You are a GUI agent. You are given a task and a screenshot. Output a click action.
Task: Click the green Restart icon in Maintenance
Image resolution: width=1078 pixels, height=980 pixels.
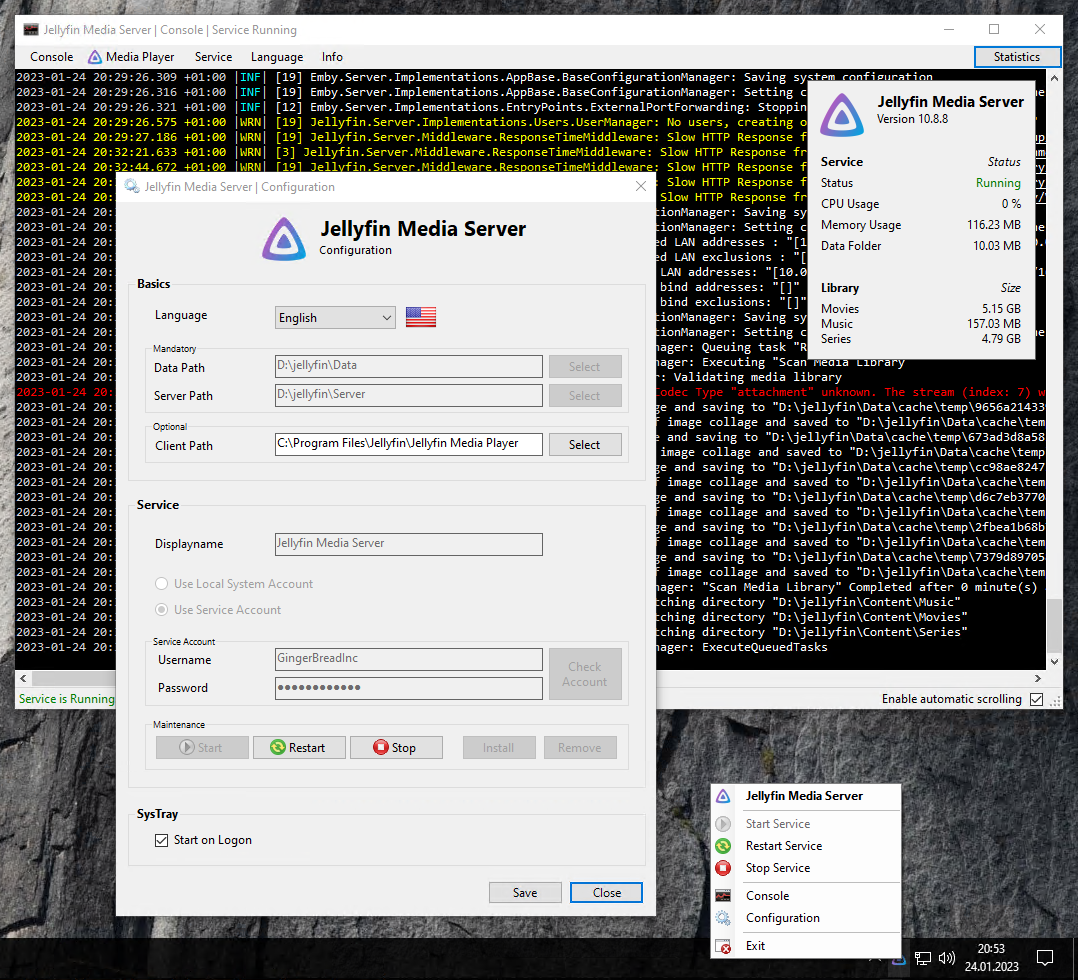pos(278,747)
